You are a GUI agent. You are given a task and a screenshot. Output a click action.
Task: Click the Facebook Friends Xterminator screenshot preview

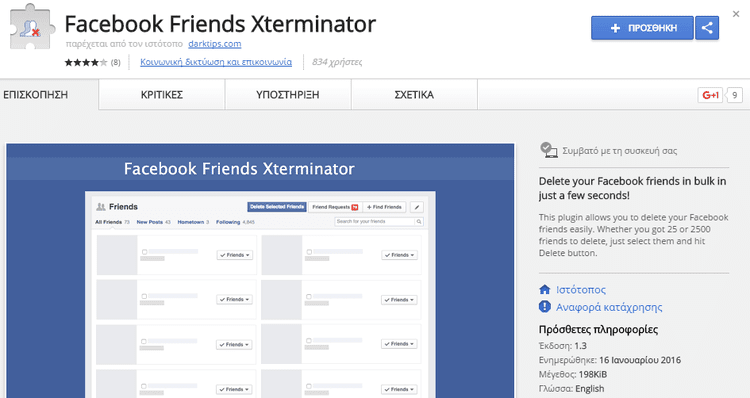coord(260,271)
